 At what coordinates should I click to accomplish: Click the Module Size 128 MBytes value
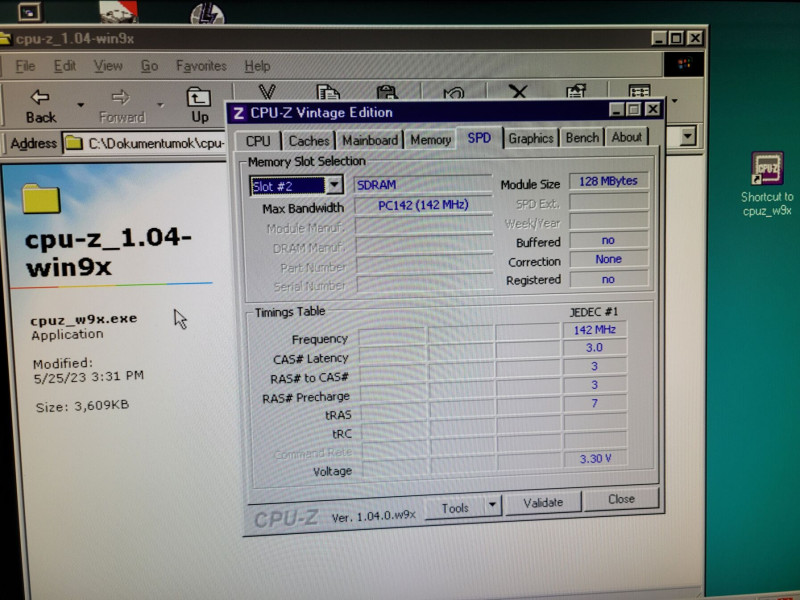click(608, 181)
